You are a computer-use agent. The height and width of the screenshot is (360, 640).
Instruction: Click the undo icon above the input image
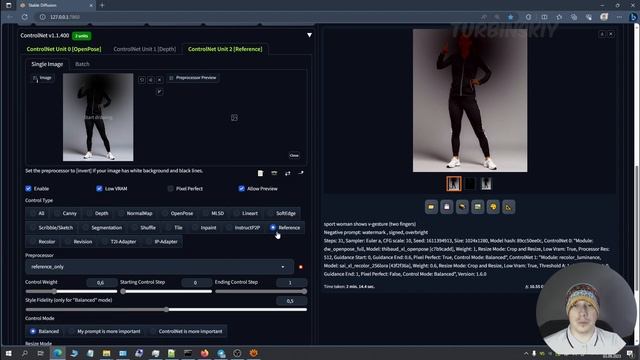pyautogui.click(x=142, y=80)
